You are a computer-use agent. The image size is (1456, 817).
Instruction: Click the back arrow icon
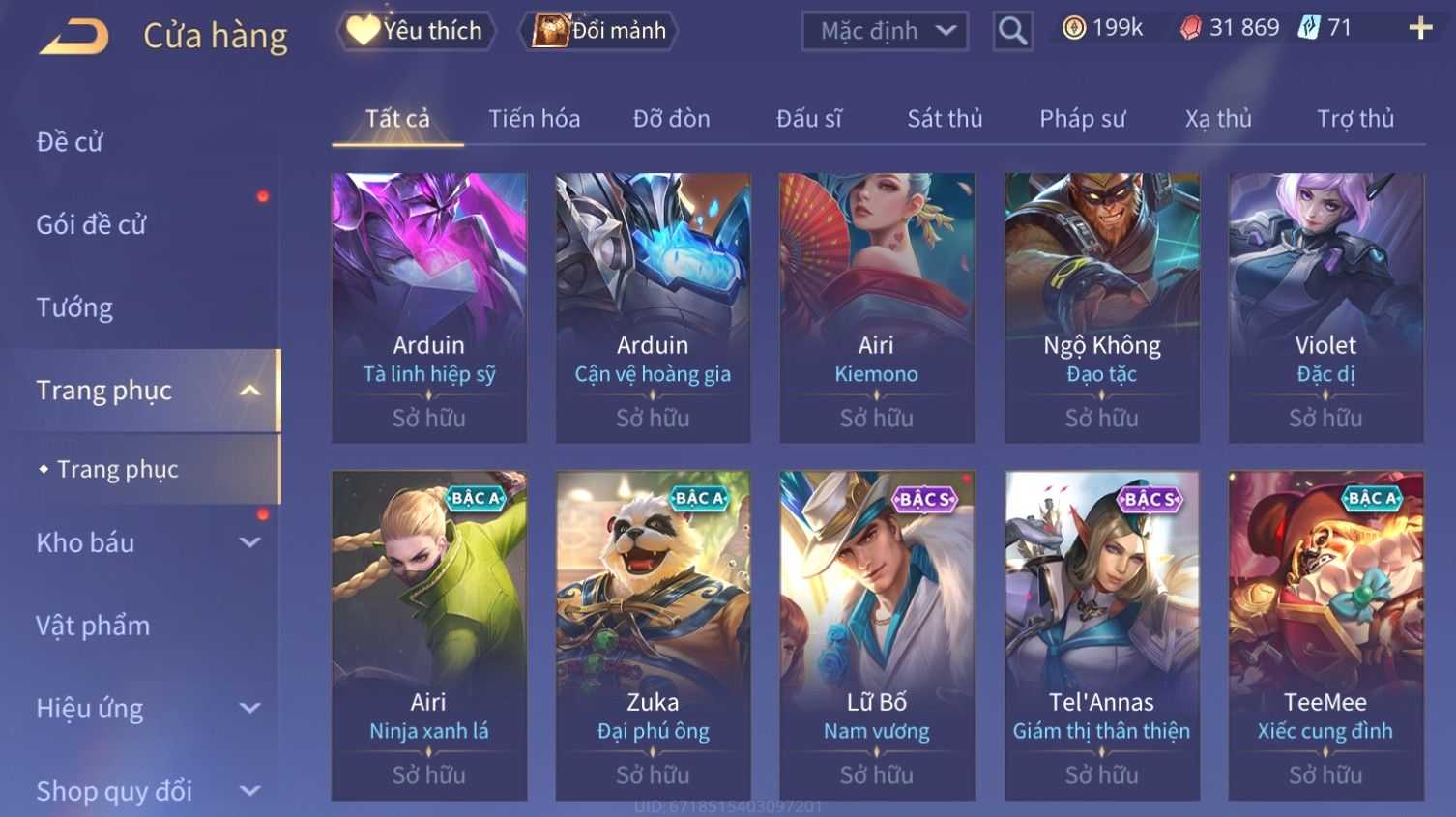pyautogui.click(x=74, y=37)
